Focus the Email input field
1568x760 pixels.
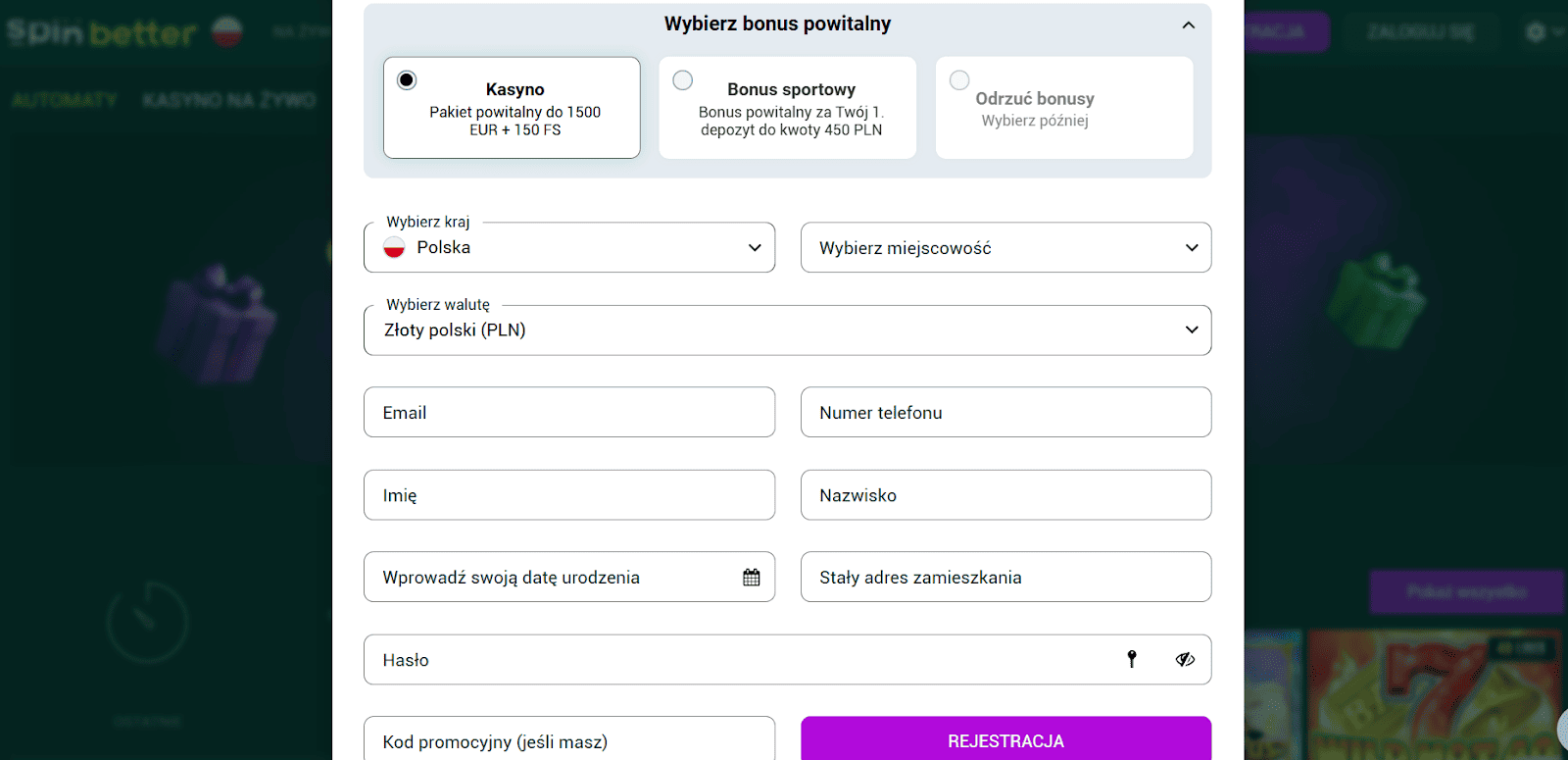tap(568, 413)
